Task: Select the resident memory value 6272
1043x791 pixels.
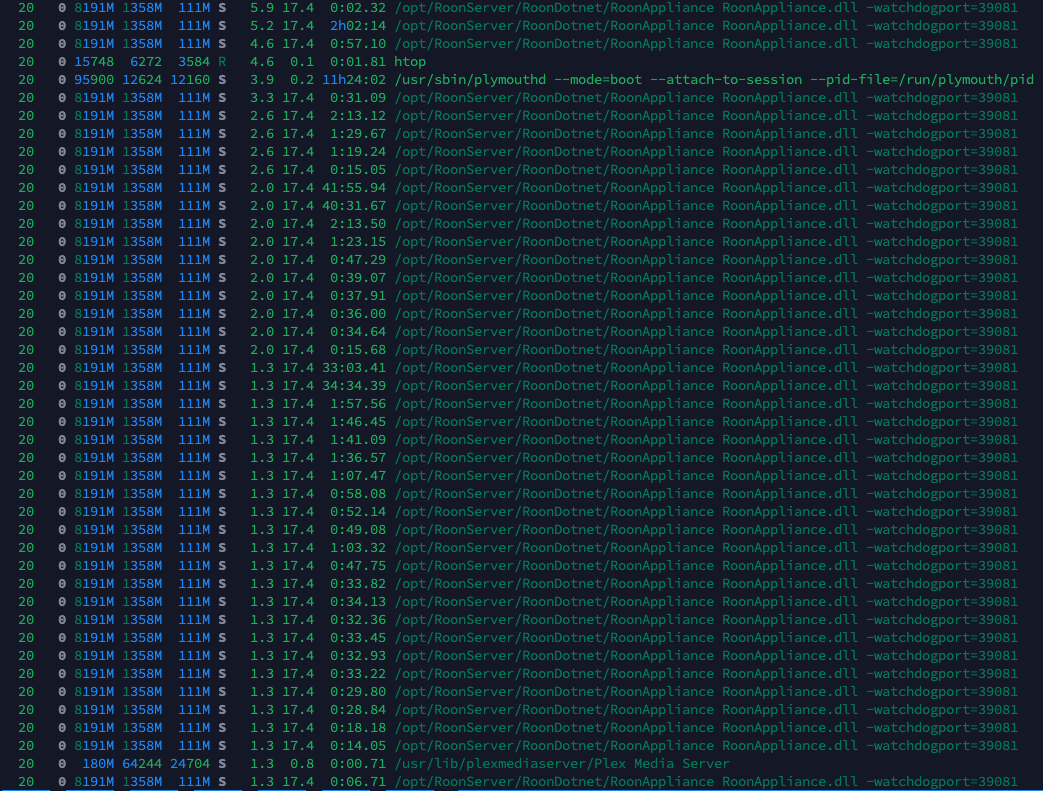Action: coord(146,62)
